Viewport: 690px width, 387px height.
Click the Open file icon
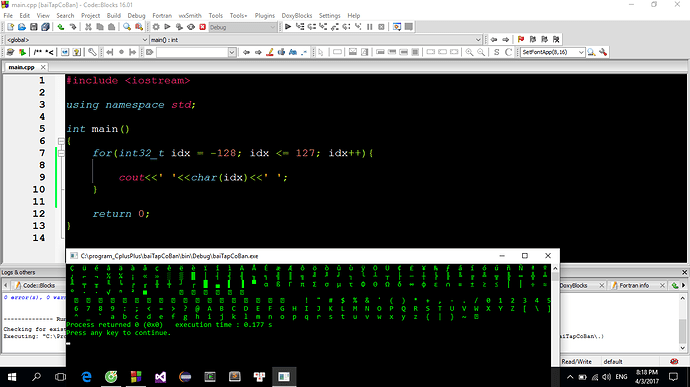[x=22, y=27]
